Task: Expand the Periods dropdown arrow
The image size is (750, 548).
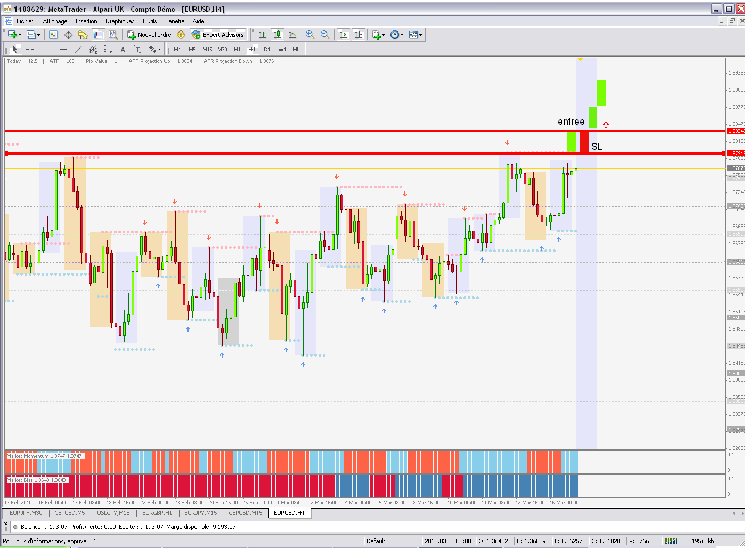Action: point(402,35)
